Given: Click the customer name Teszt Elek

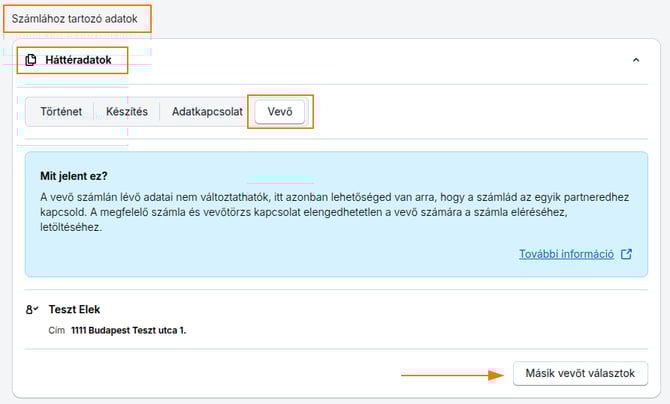Looking at the screenshot, I should (x=75, y=310).
